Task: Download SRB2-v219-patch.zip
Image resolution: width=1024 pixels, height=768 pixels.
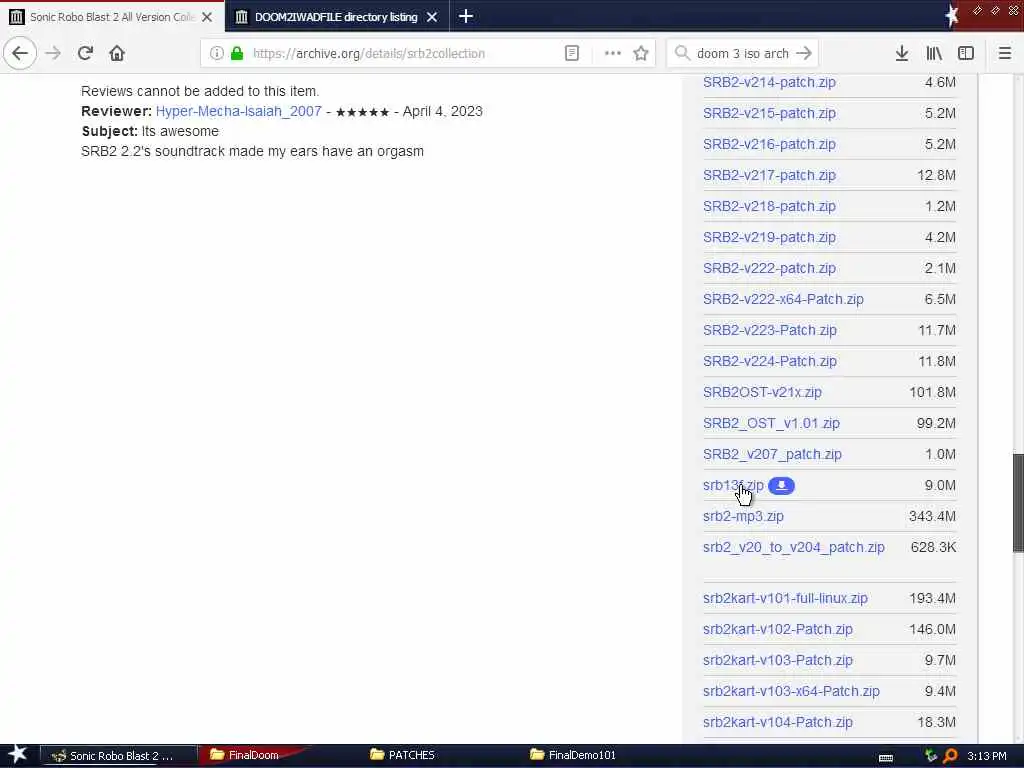Action: point(769,237)
